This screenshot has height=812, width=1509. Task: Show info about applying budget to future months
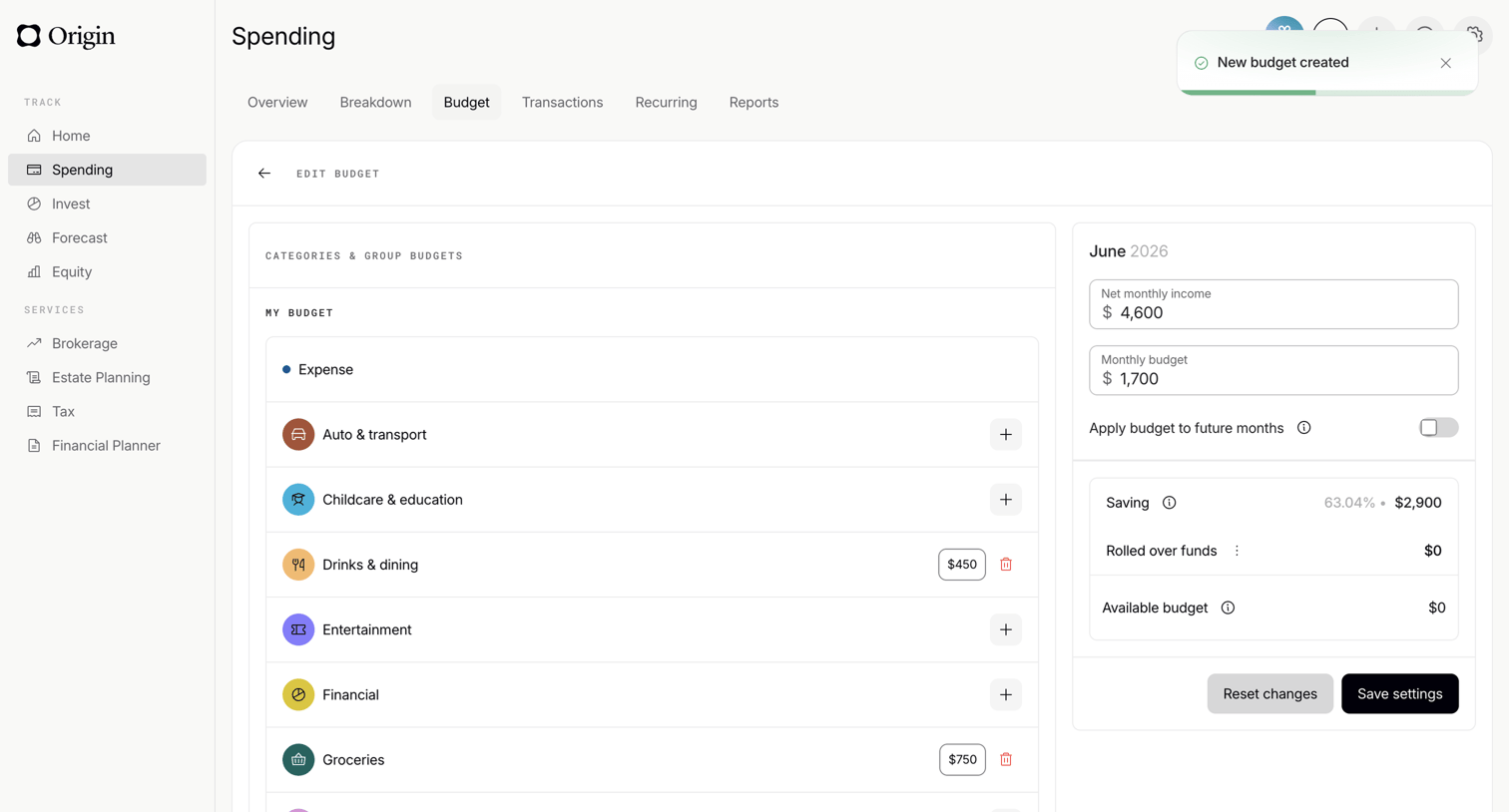coord(1304,428)
